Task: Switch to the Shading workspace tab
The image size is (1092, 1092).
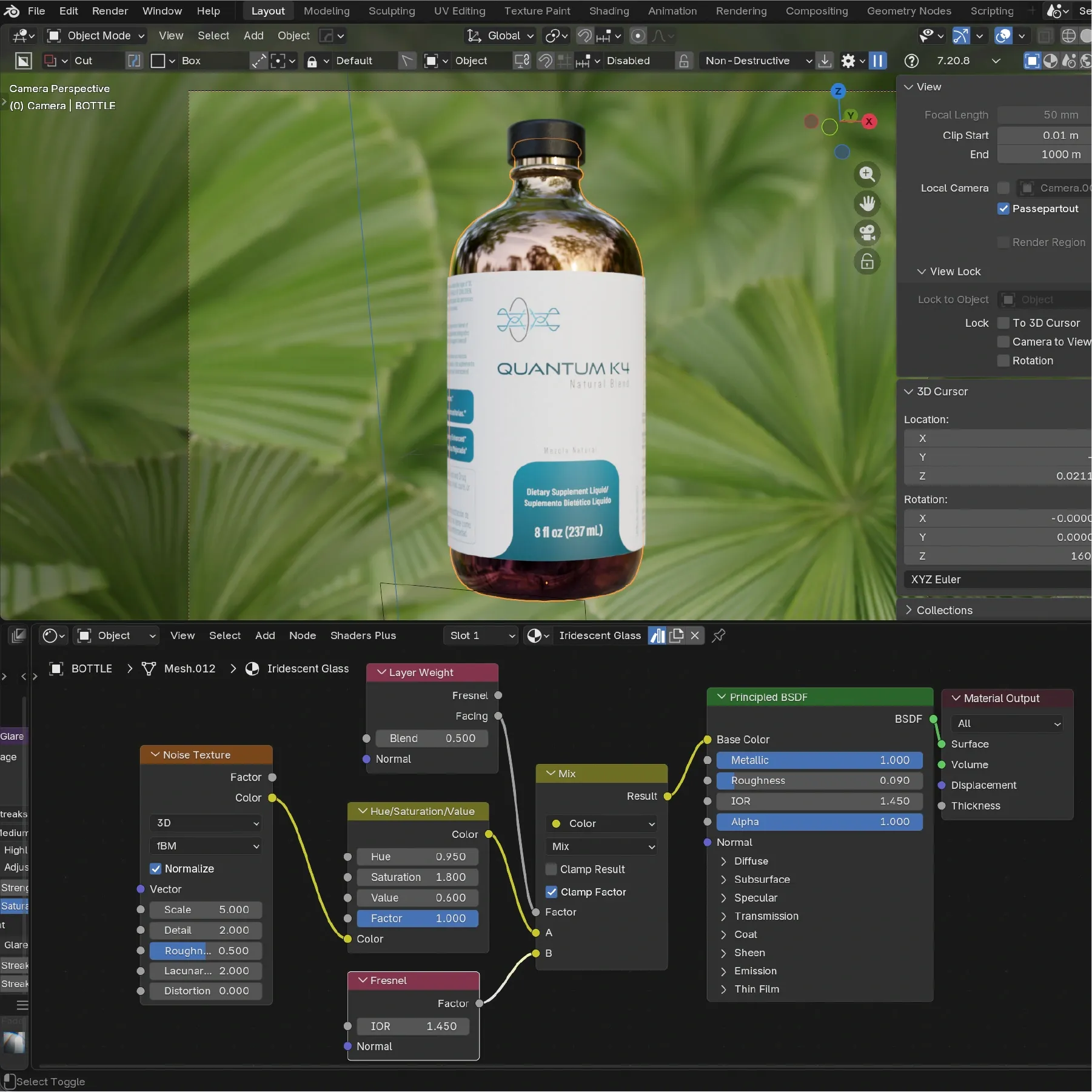Action: point(609,11)
